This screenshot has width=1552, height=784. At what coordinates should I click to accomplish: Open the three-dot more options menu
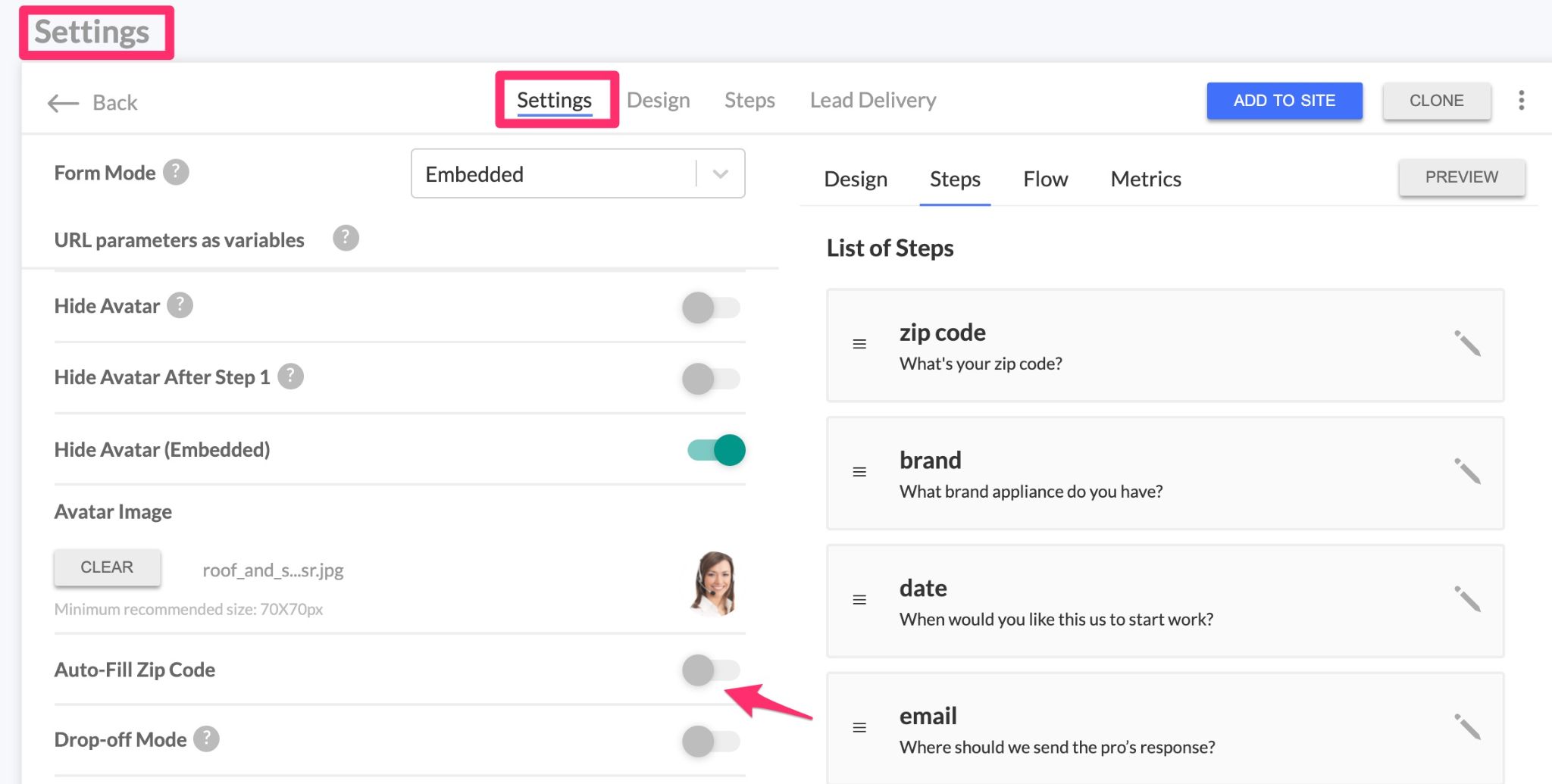point(1521,101)
